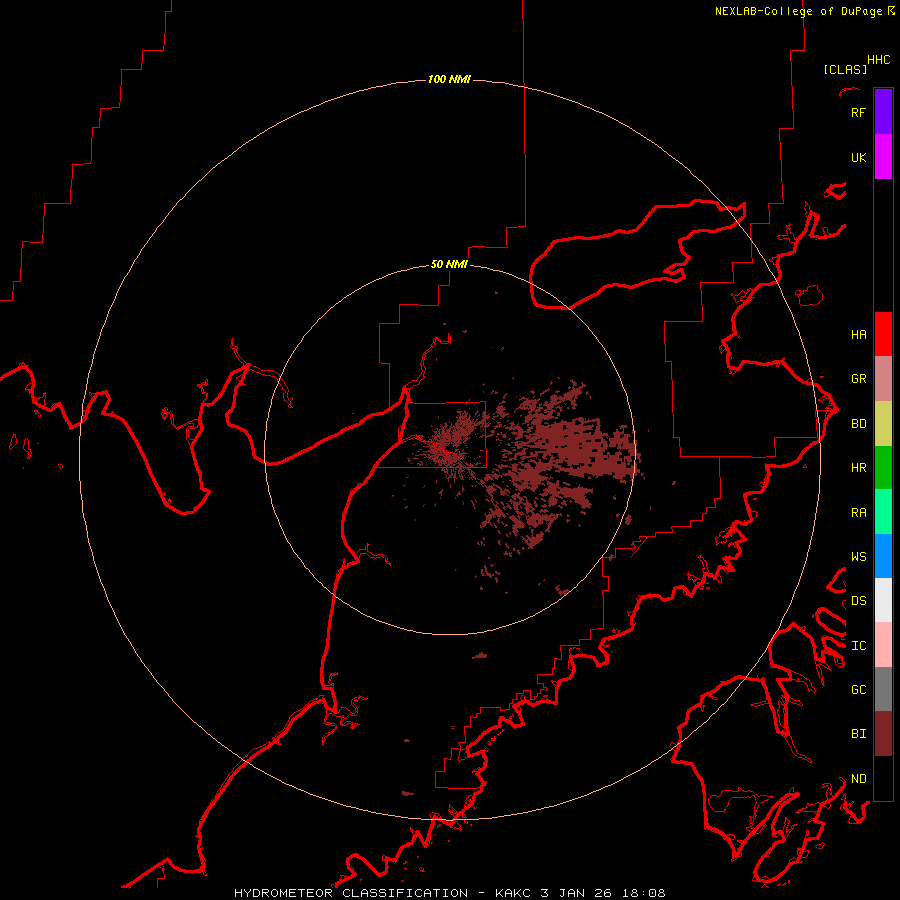Click the UK magenta legend swatch
This screenshot has height=900, width=900.
(x=883, y=157)
